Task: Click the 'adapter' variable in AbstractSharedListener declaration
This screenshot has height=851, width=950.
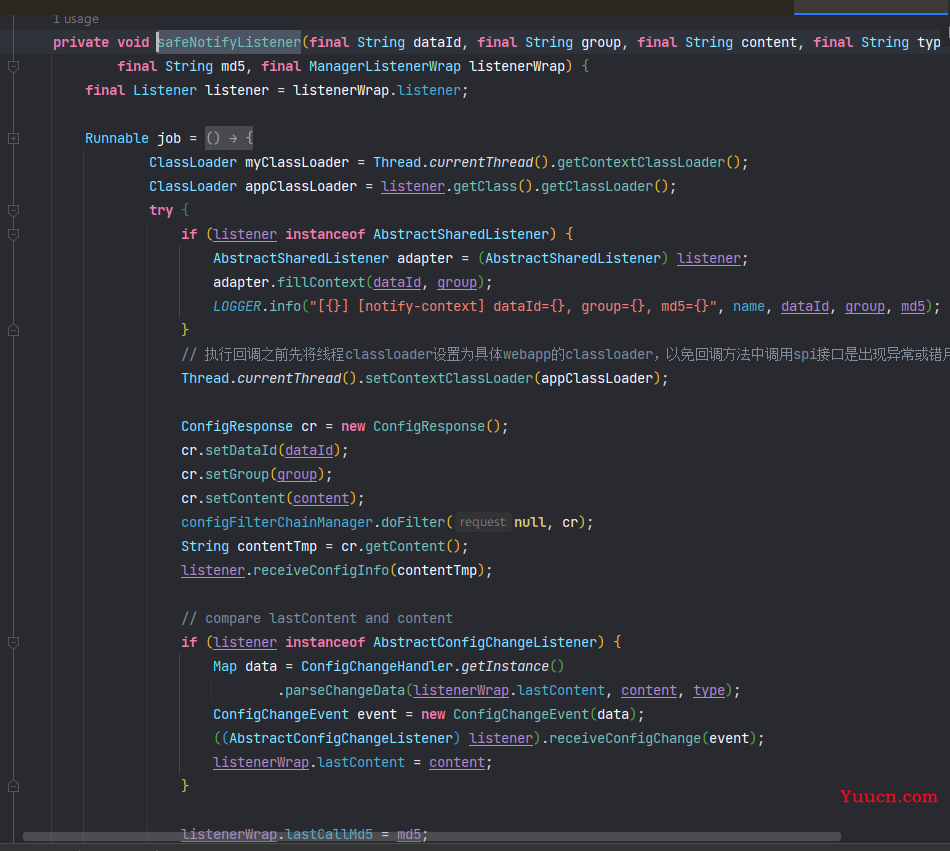Action: (425, 259)
